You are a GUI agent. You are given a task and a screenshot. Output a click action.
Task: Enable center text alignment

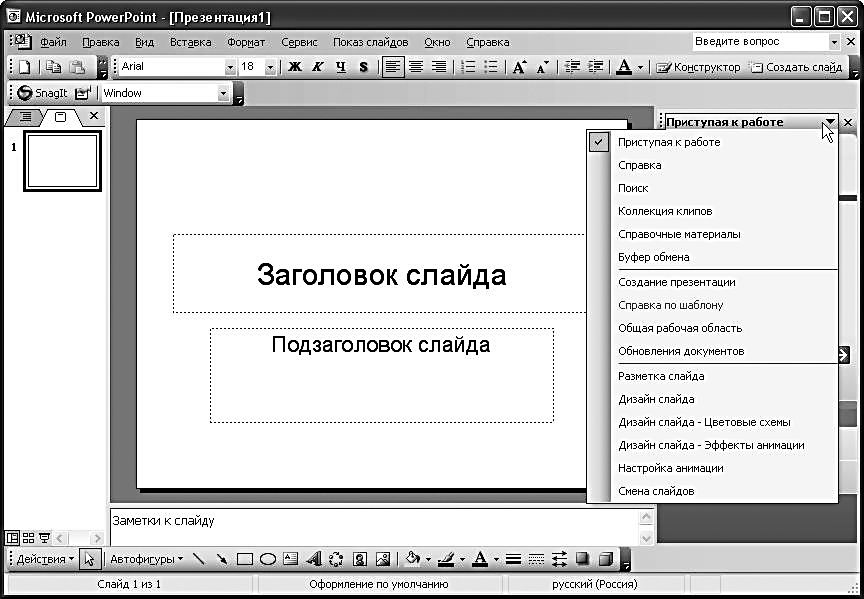coord(414,68)
